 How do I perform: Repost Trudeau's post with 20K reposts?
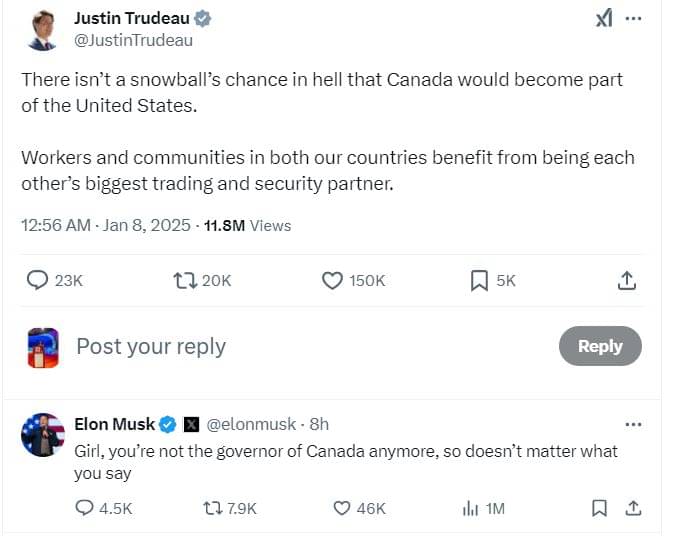click(186, 280)
